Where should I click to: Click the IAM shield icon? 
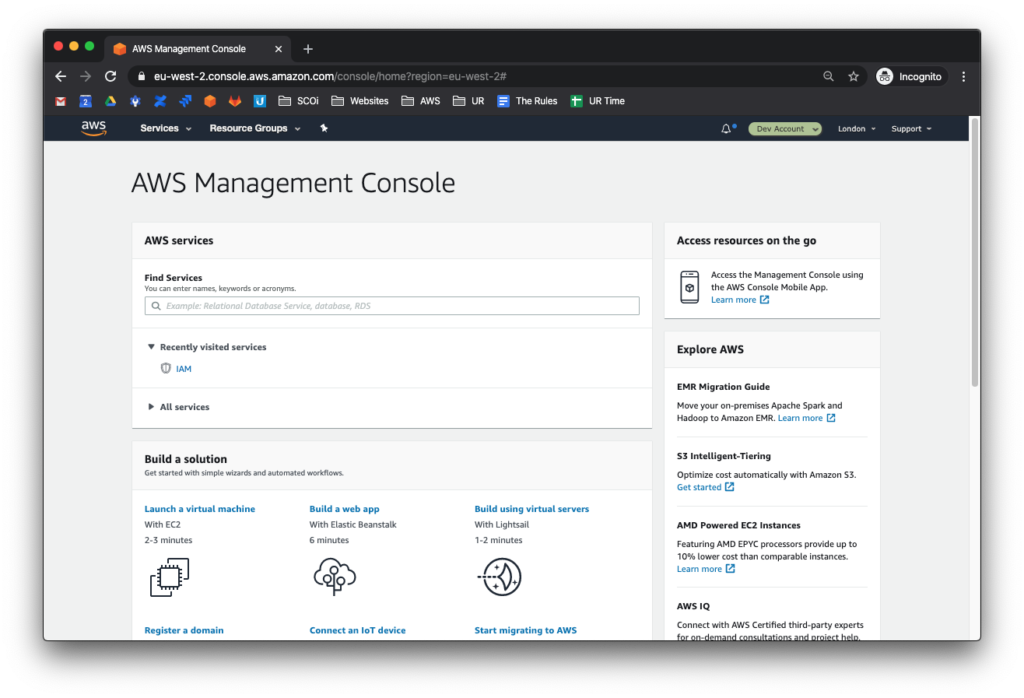click(x=166, y=368)
